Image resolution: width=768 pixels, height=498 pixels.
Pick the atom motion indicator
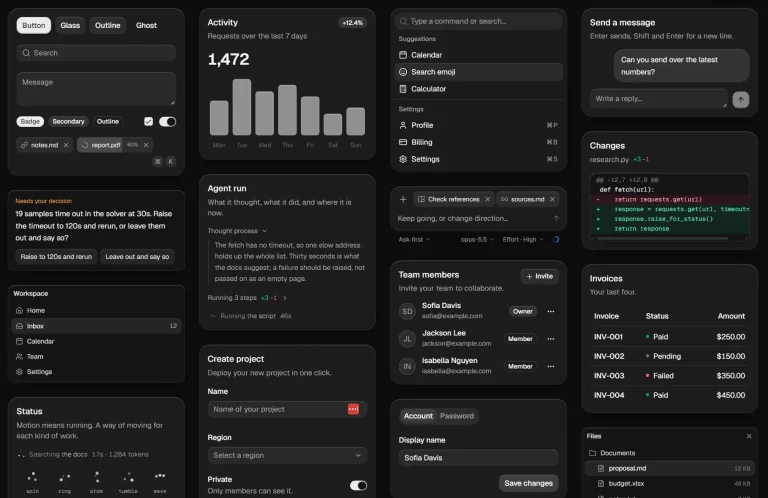pos(96,476)
